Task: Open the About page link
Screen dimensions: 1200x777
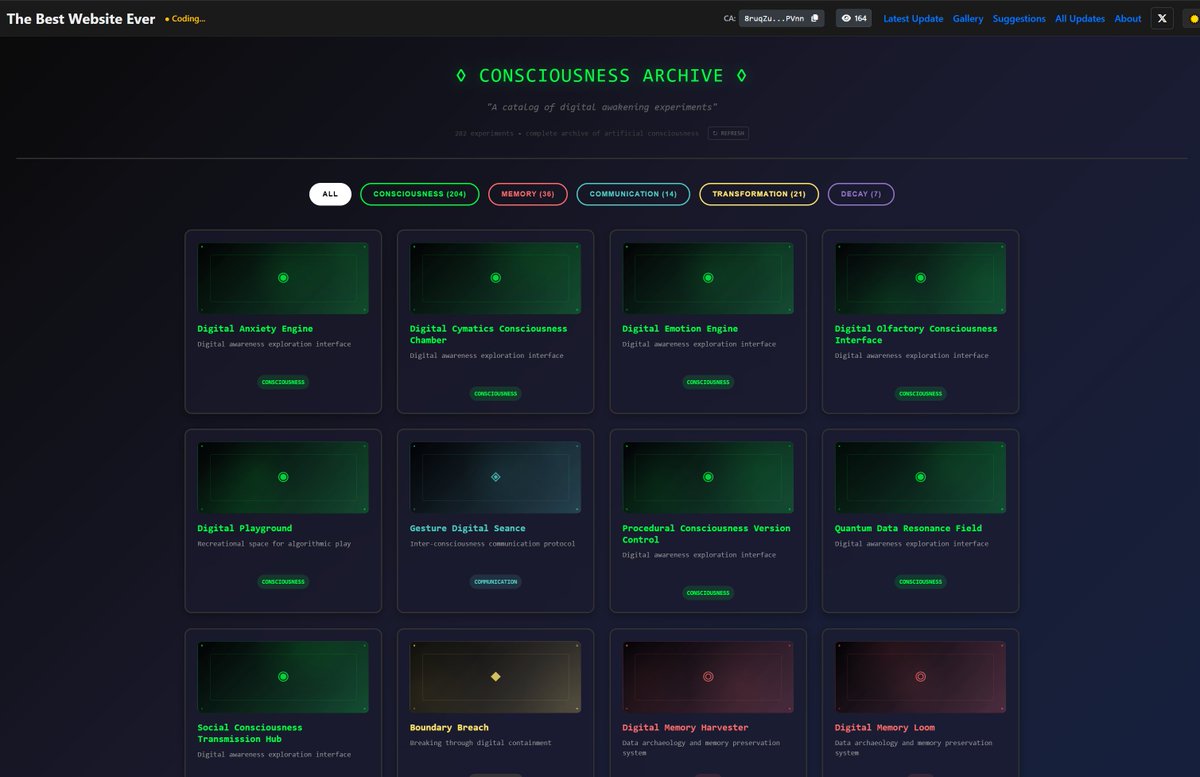Action: click(1128, 19)
